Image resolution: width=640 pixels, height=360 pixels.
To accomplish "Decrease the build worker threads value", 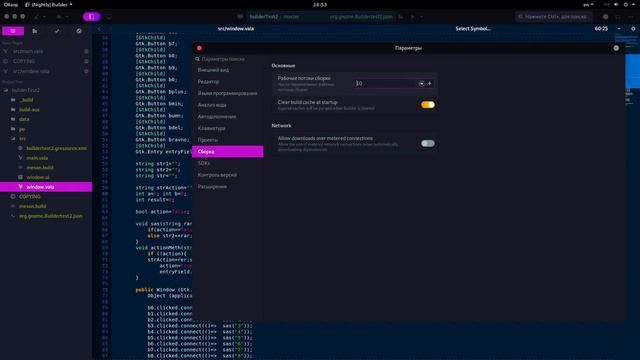I will pos(421,83).
